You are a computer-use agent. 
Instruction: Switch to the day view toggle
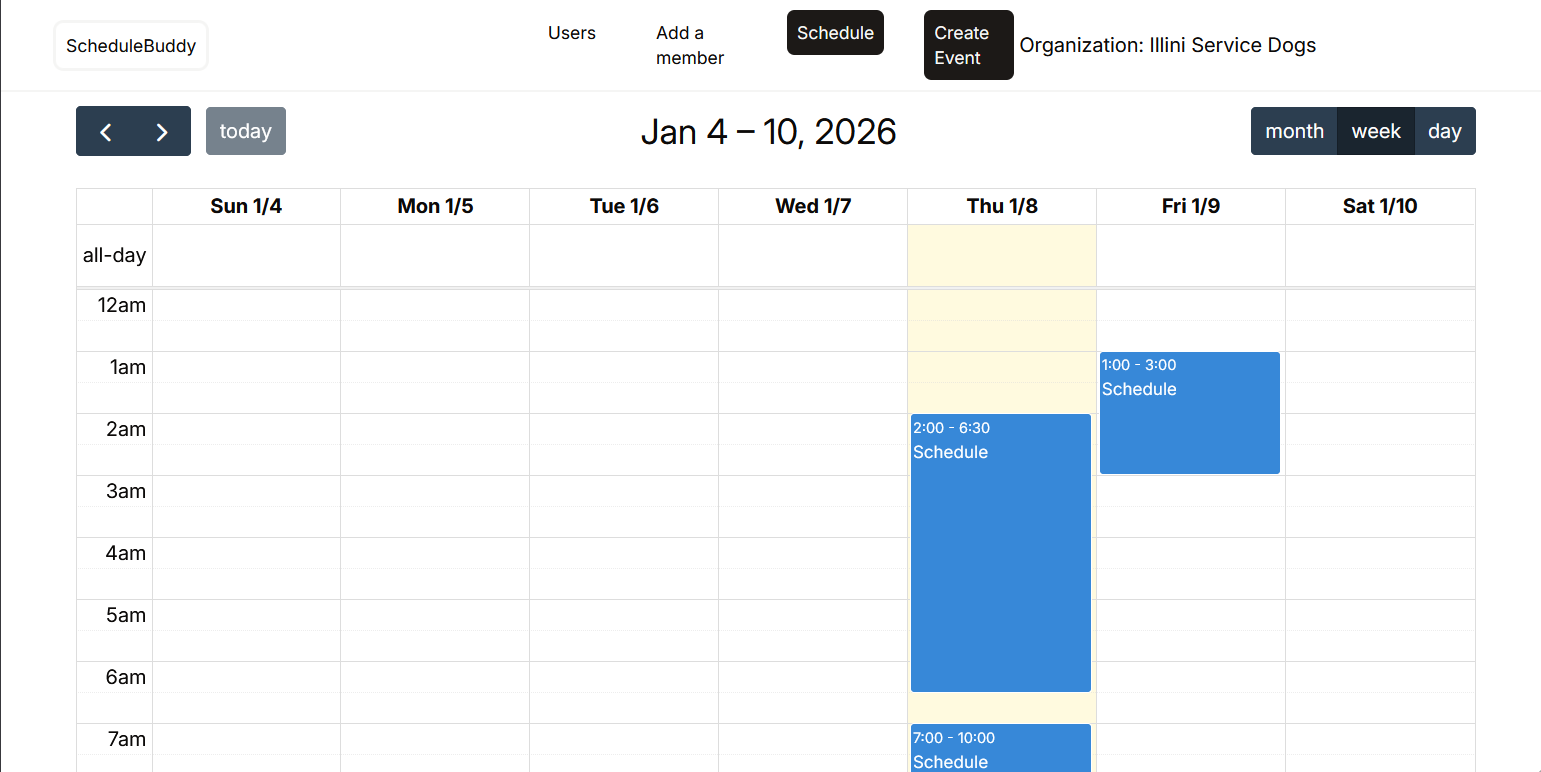pyautogui.click(x=1445, y=131)
